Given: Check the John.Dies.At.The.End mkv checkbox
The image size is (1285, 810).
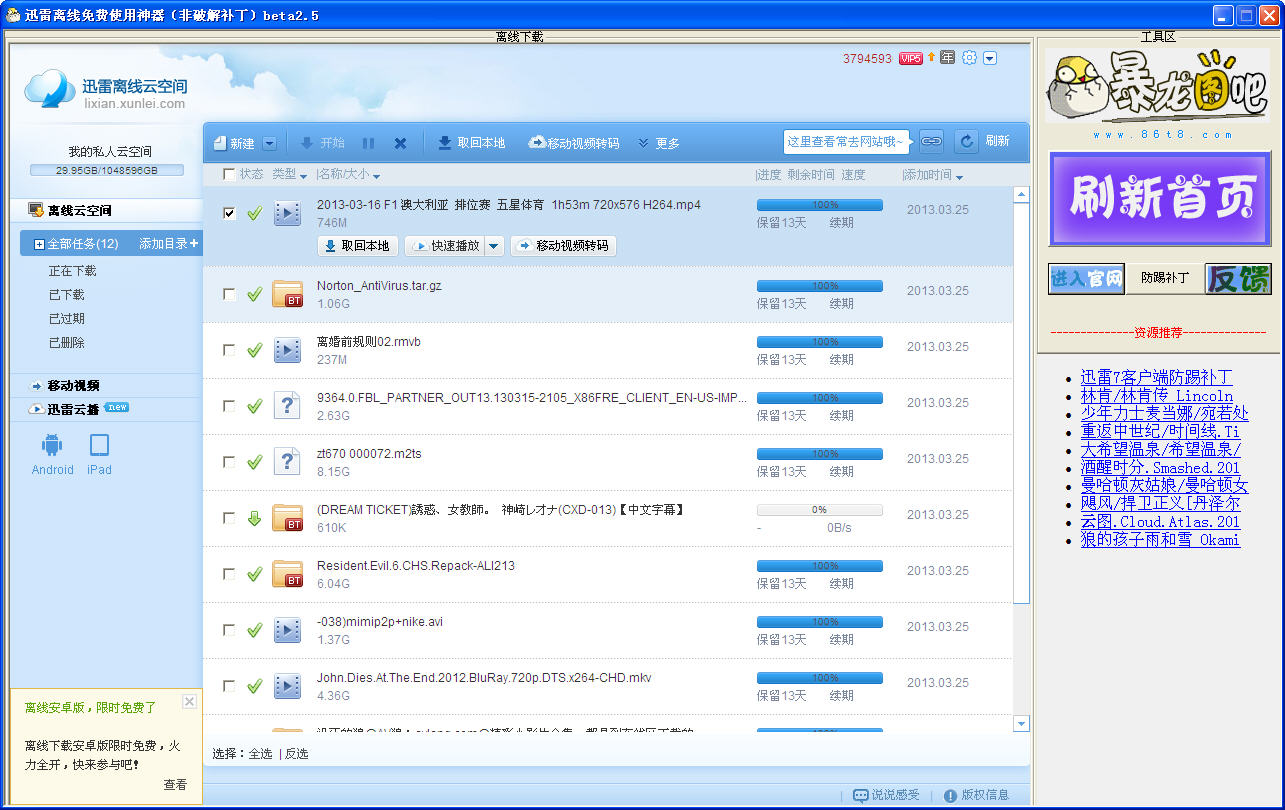Looking at the screenshot, I should pos(229,686).
